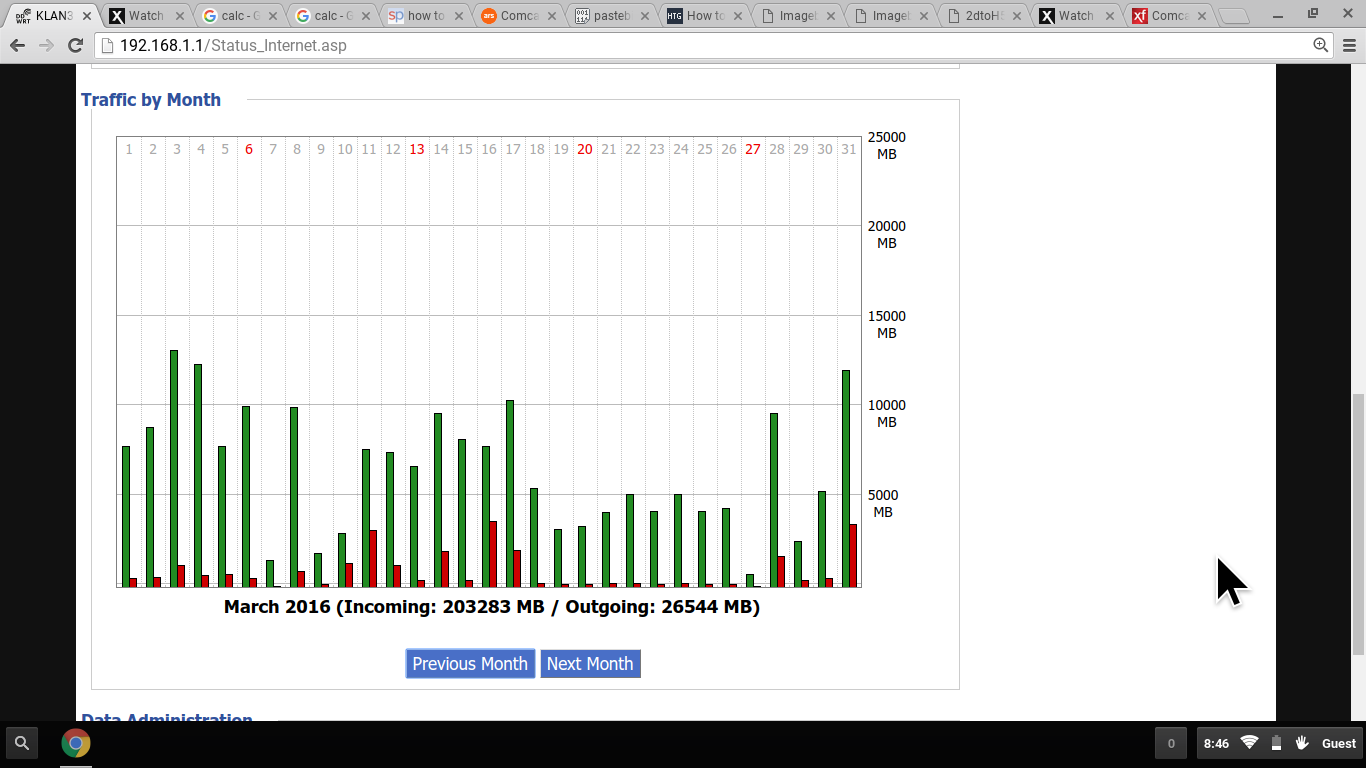Image resolution: width=1366 pixels, height=768 pixels.
Task: Open the Chrome hamburger menu
Action: tap(1349, 45)
